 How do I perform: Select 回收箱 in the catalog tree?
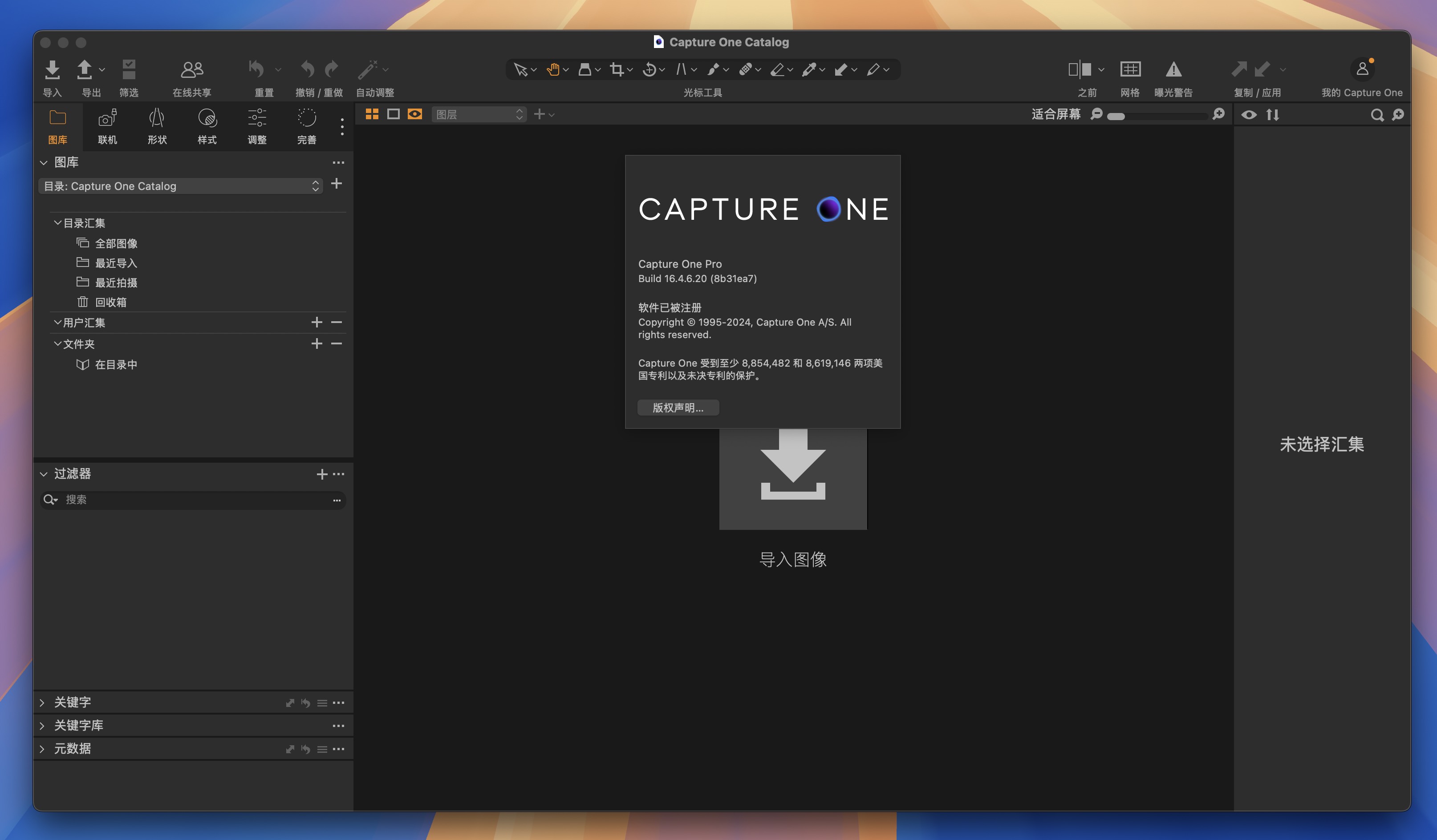pos(111,302)
